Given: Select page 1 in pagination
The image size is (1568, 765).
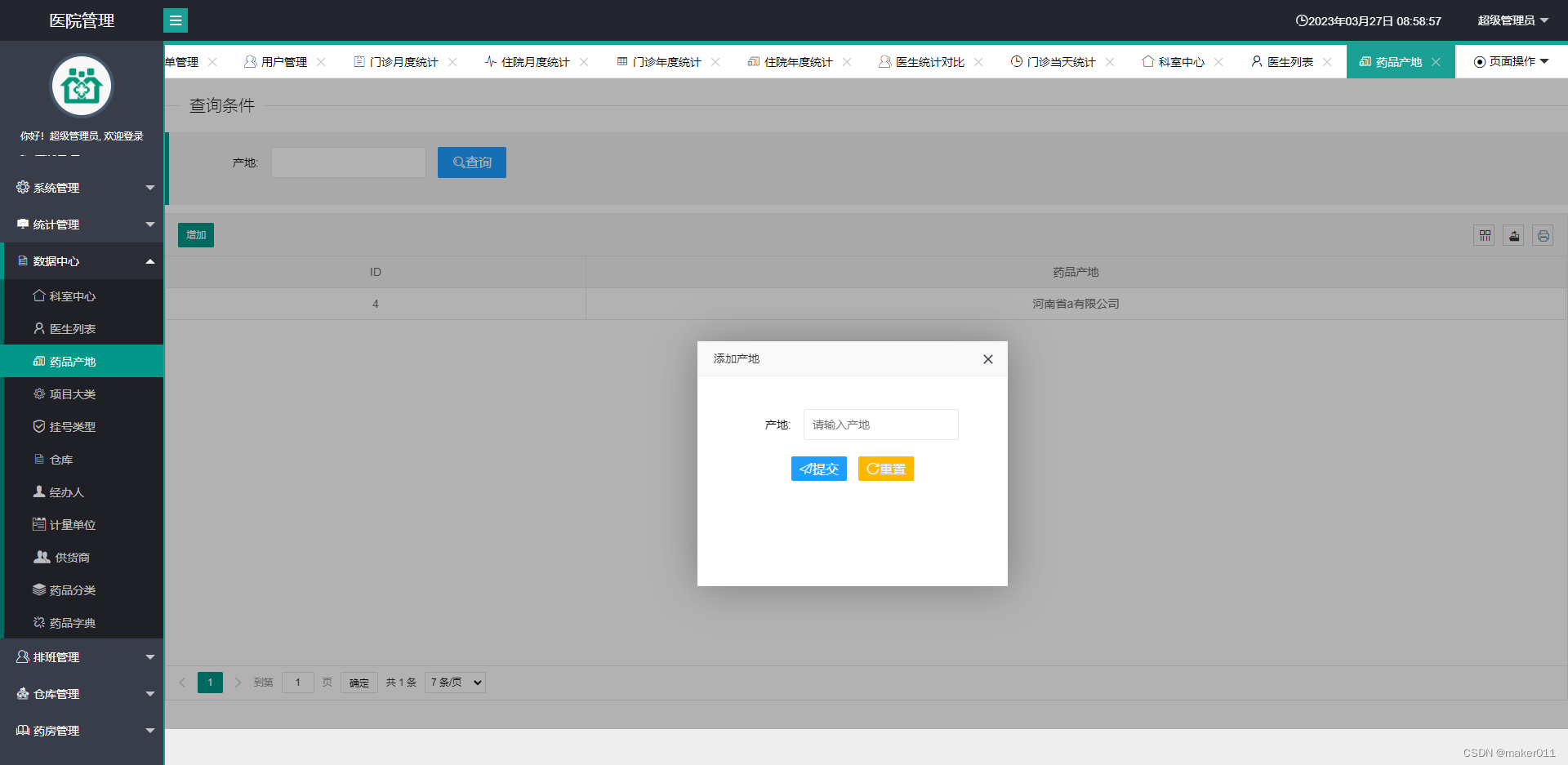Looking at the screenshot, I should 210,683.
